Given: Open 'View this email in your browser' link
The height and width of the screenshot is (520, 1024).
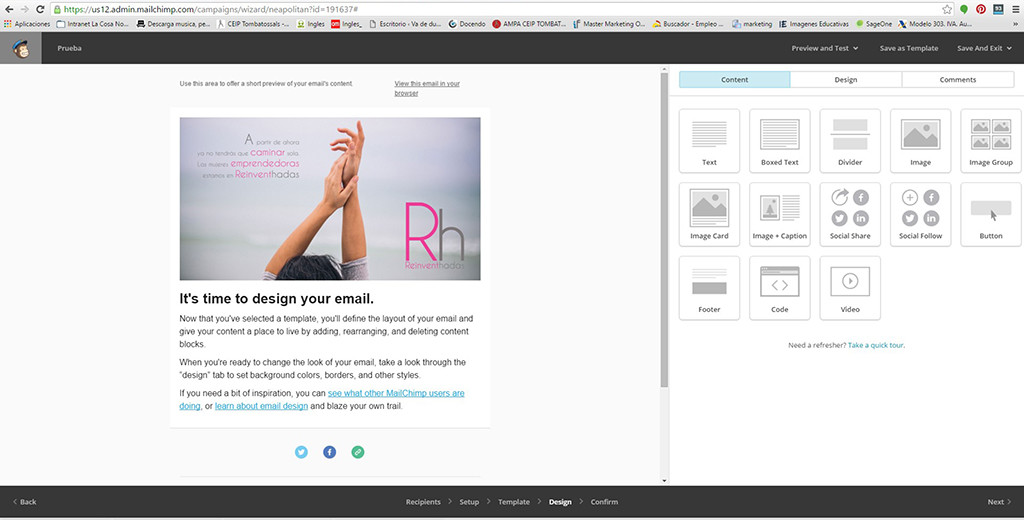Looking at the screenshot, I should [x=426, y=88].
